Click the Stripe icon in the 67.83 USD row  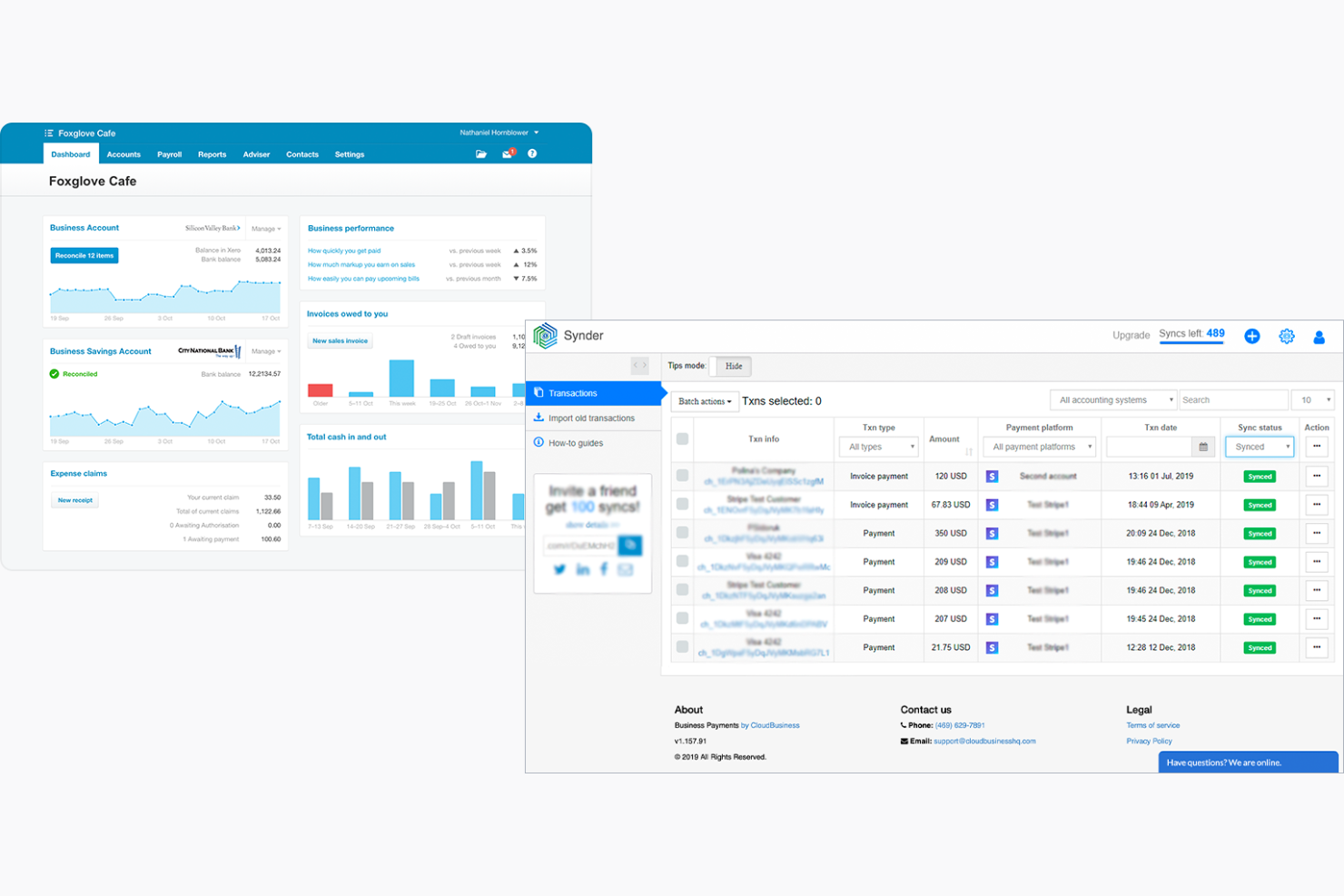pyautogui.click(x=992, y=505)
